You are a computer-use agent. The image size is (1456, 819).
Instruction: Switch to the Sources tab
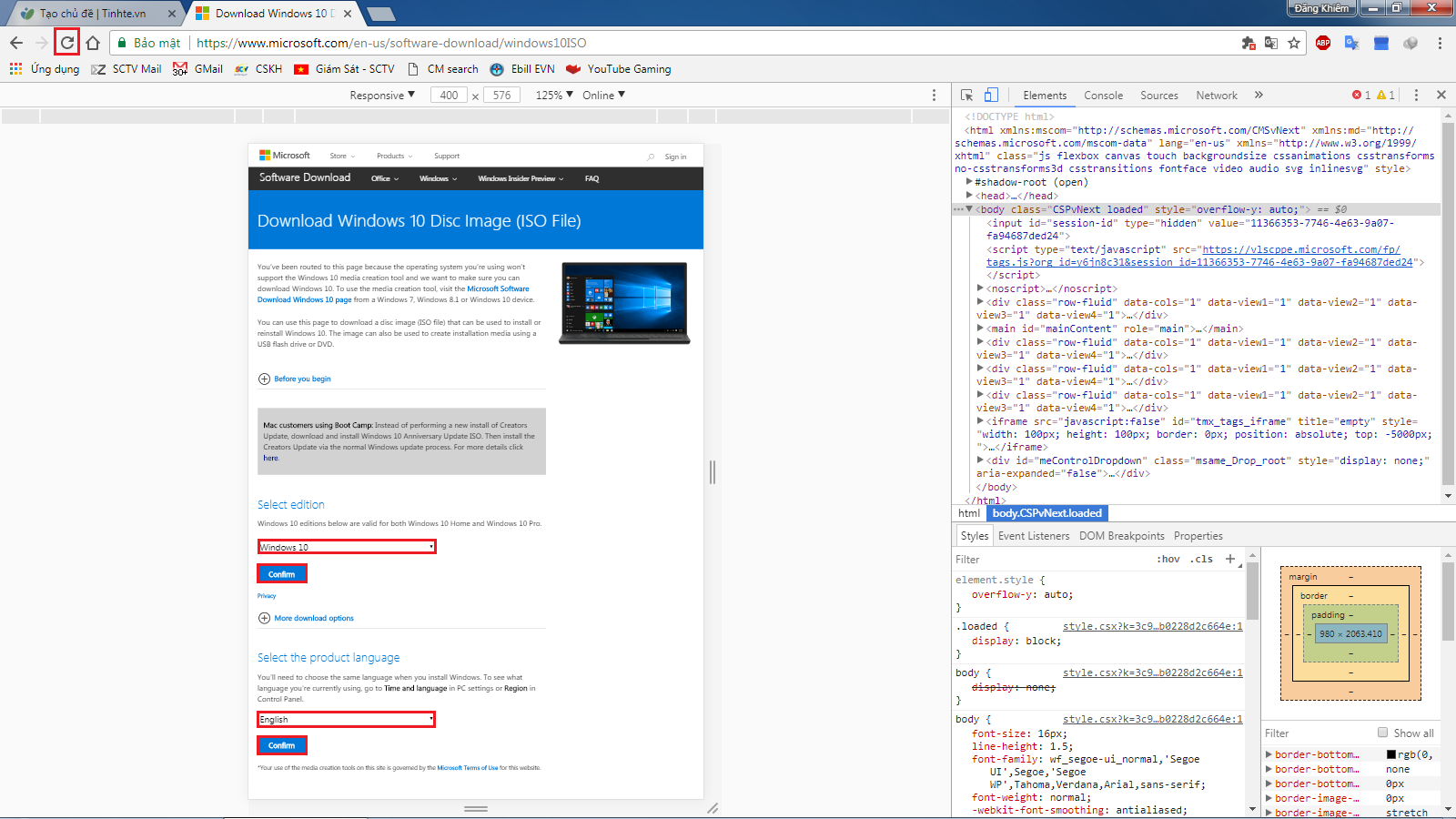[x=1158, y=95]
